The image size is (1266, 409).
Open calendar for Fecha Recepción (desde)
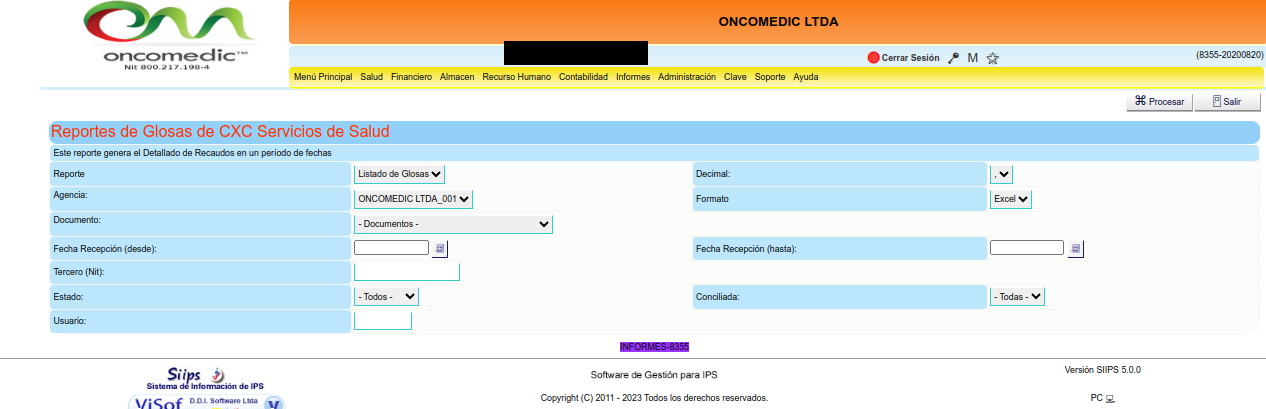click(x=440, y=248)
